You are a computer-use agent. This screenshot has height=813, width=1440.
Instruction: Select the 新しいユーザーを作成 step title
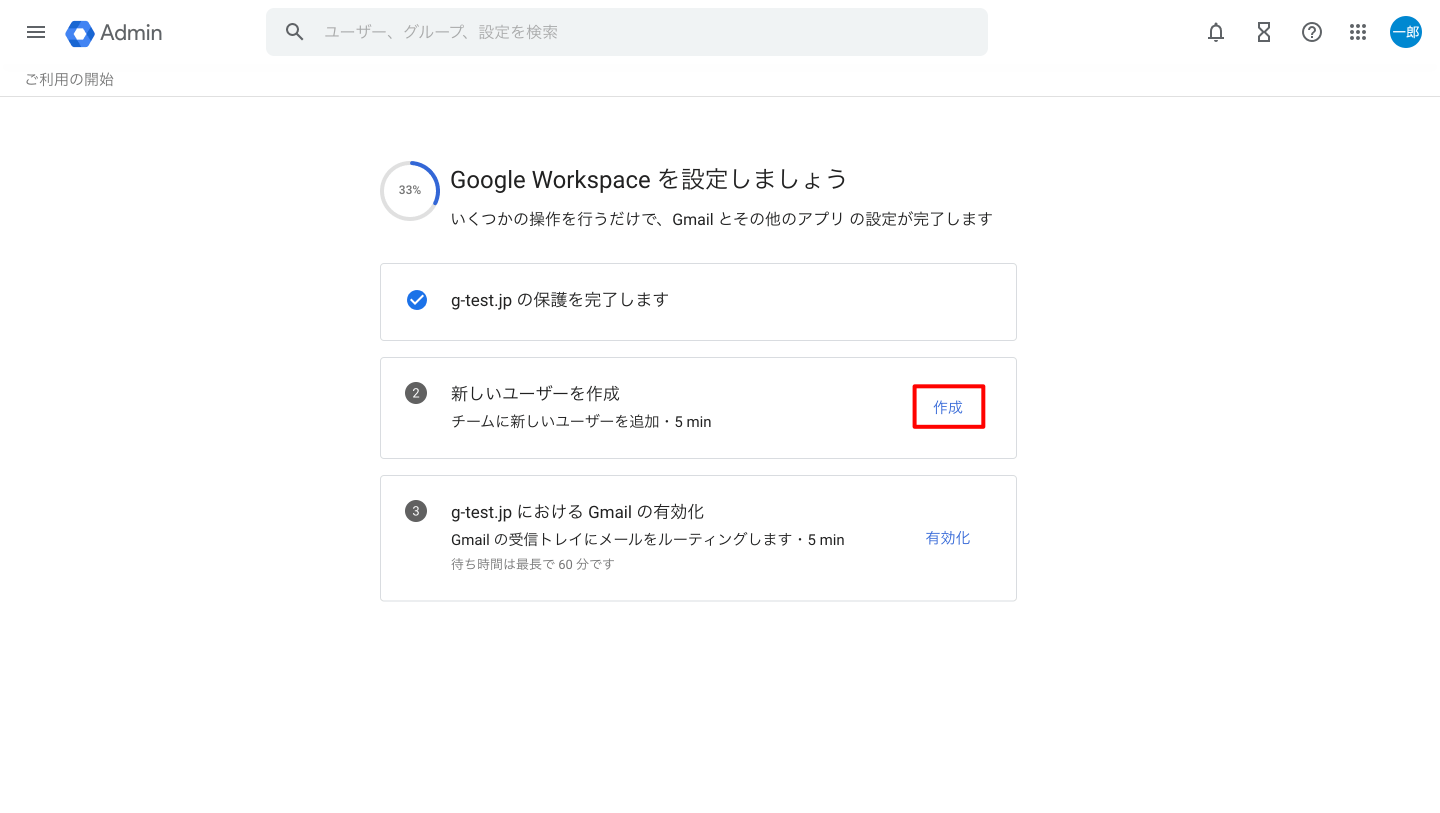[x=535, y=393]
